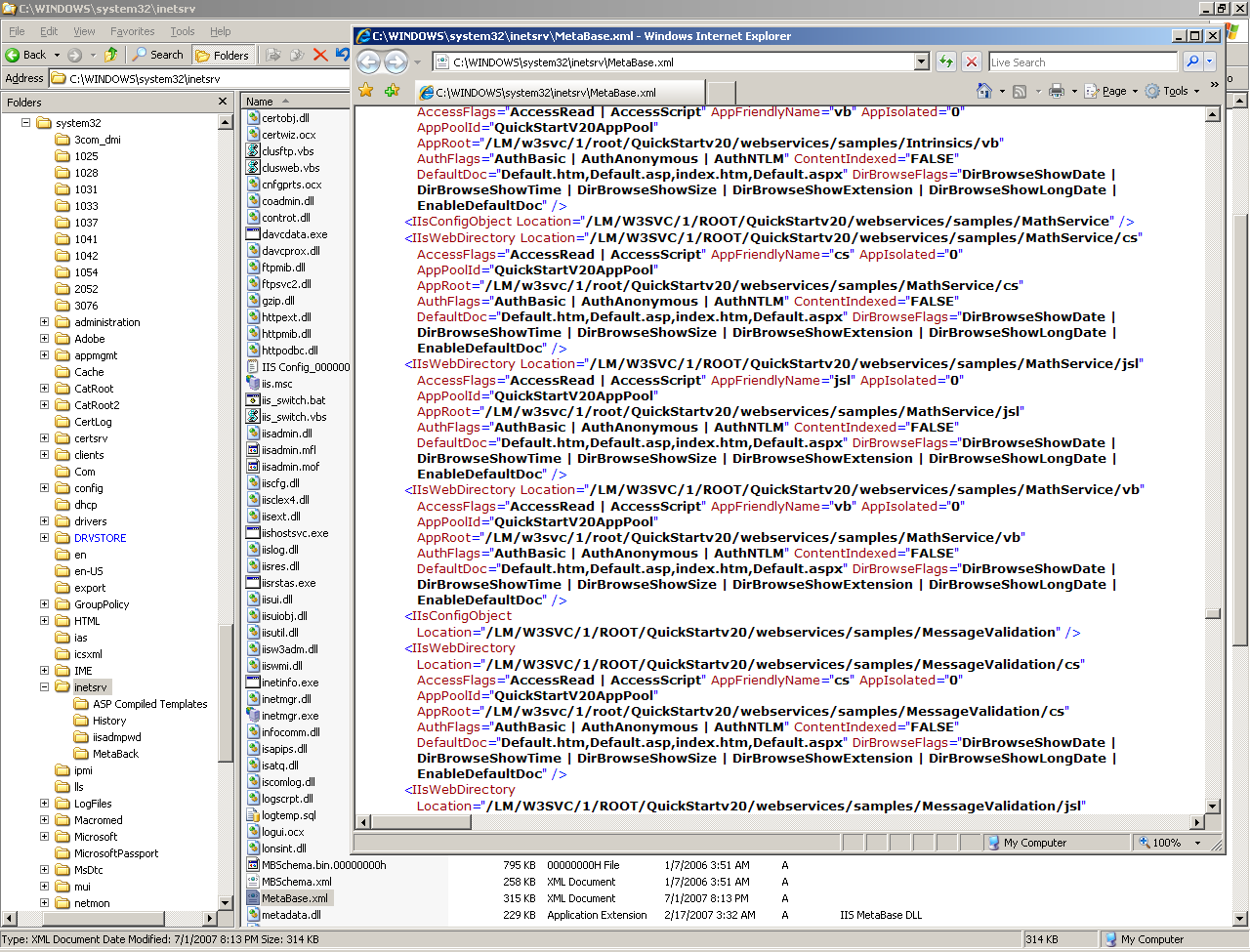Select the MetaBack folder in tree
The image size is (1250, 952).
(115, 754)
